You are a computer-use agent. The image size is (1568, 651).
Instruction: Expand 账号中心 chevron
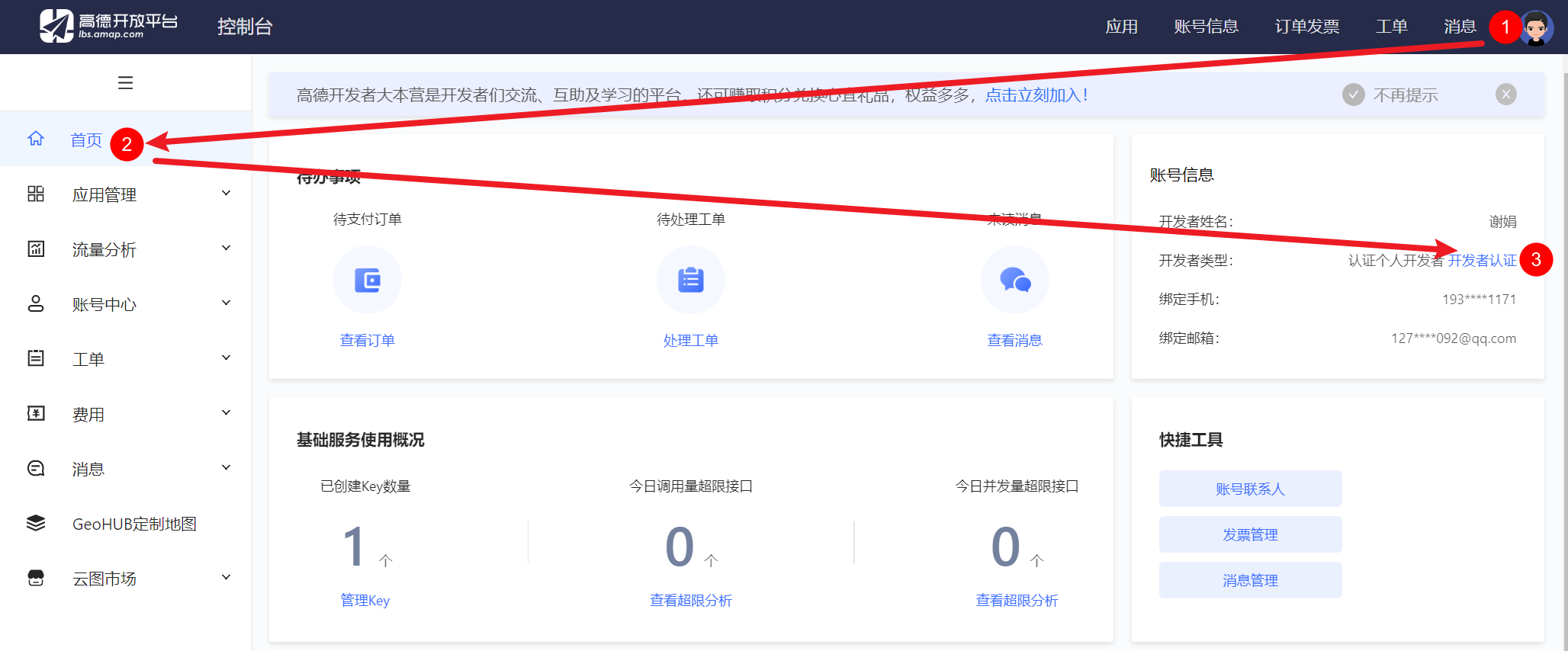(x=226, y=303)
